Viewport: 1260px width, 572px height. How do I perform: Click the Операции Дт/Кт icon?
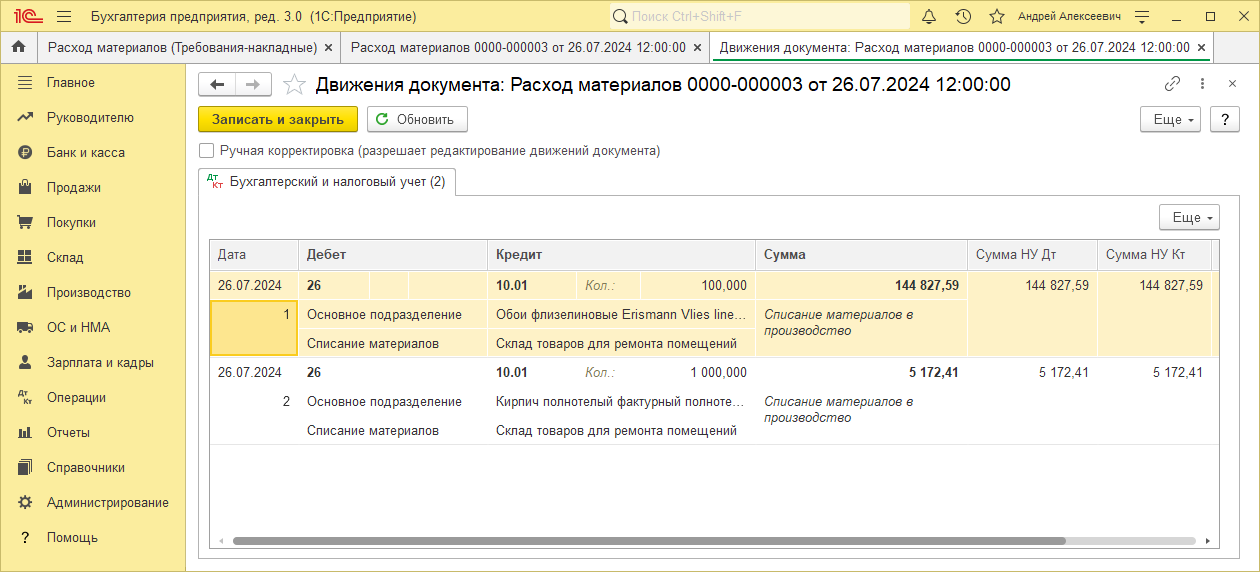pyautogui.click(x=26, y=397)
